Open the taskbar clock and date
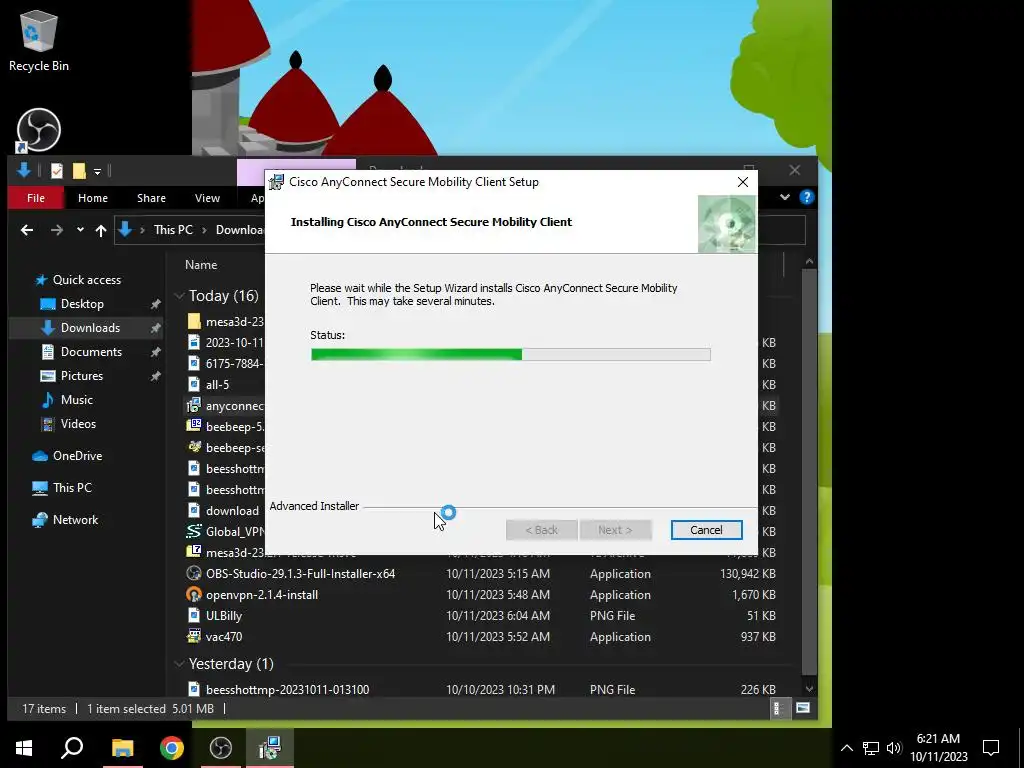Image resolution: width=1024 pixels, height=768 pixels. coord(938,748)
